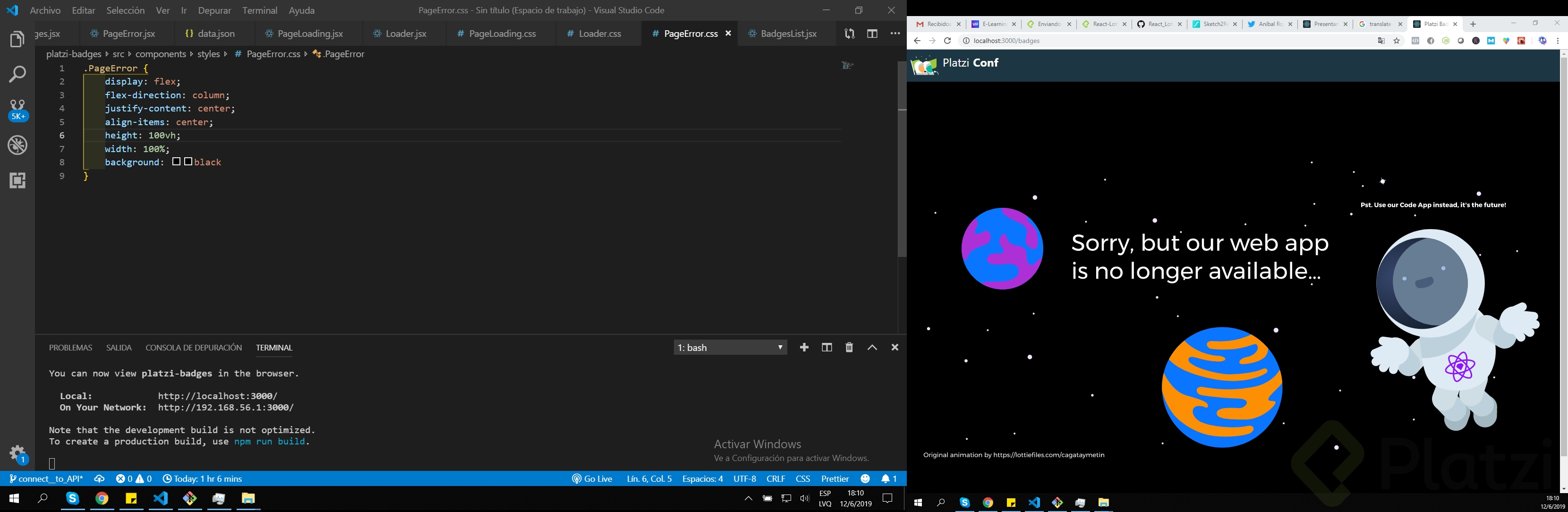Start Go Live server from status bar
The height and width of the screenshot is (512, 1568).
[592, 478]
